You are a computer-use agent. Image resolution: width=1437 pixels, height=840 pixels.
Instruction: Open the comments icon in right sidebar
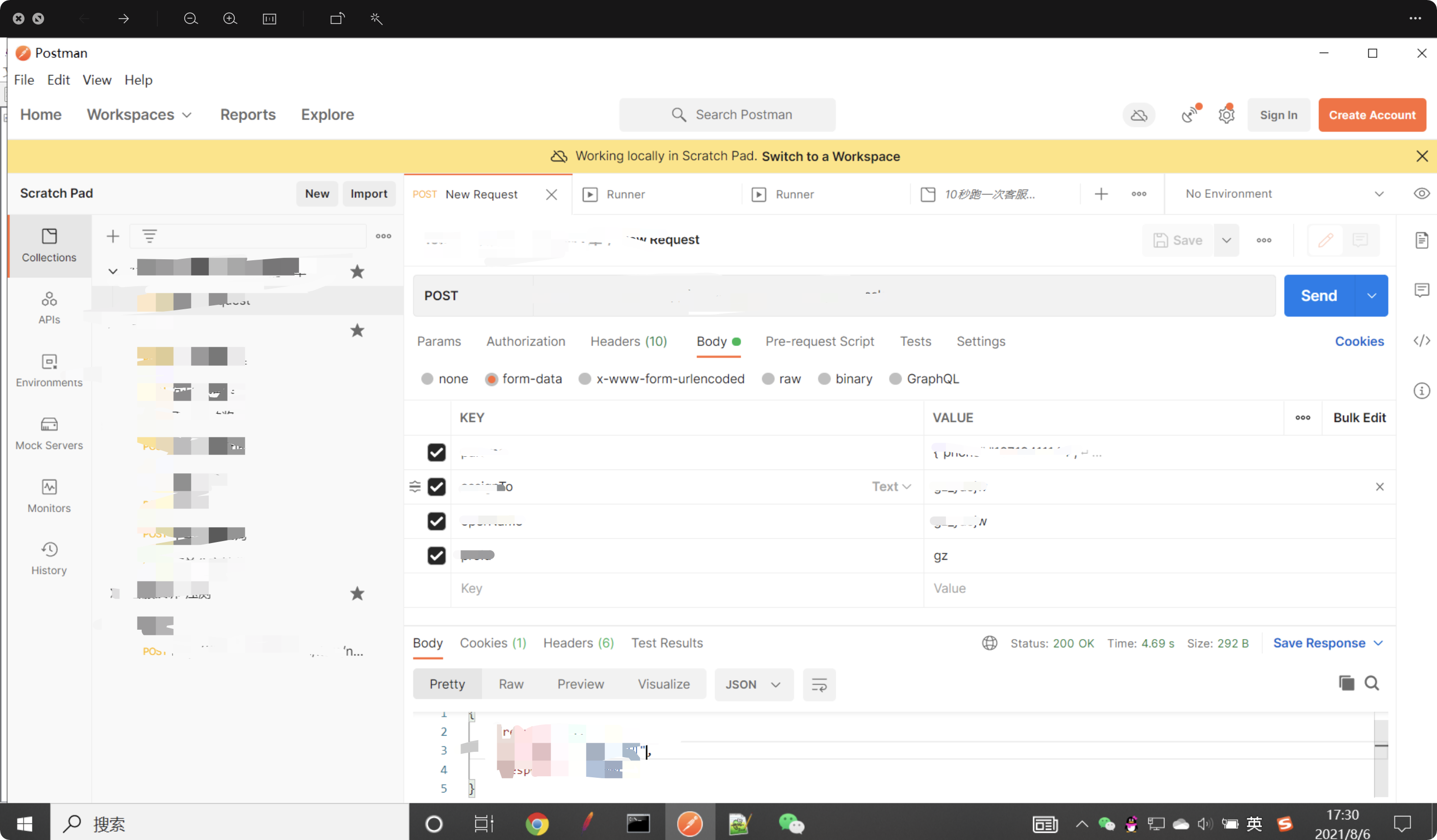point(1422,290)
